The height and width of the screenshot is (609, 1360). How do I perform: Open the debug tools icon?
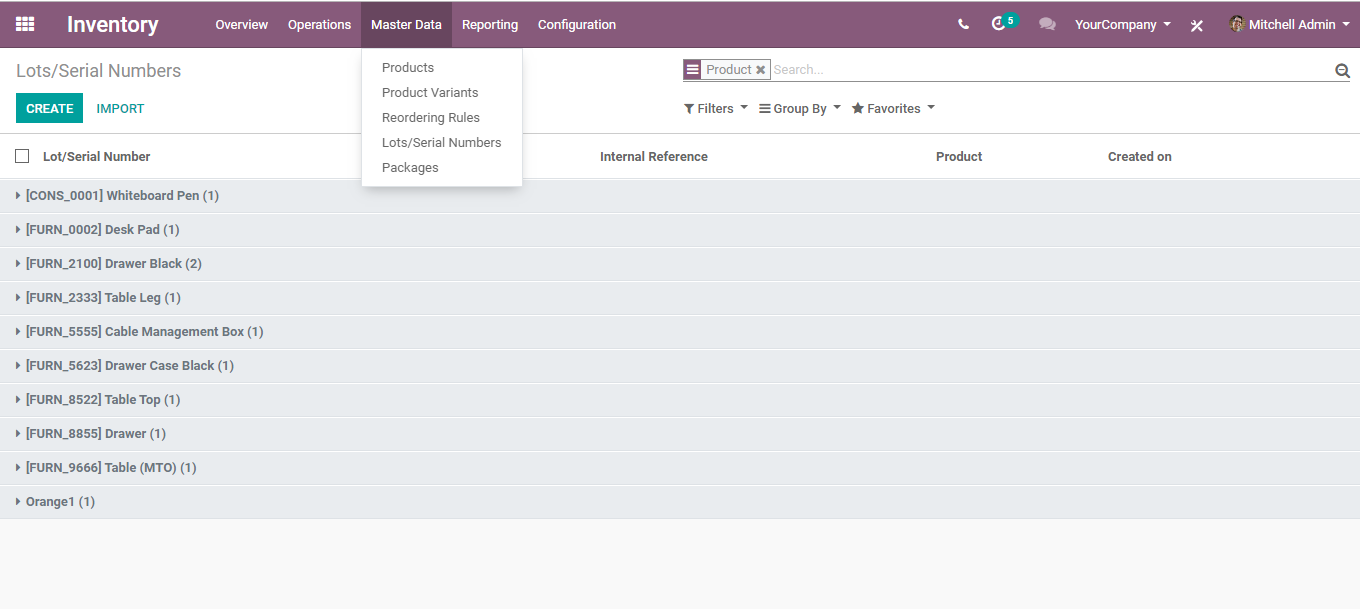[x=1197, y=25]
